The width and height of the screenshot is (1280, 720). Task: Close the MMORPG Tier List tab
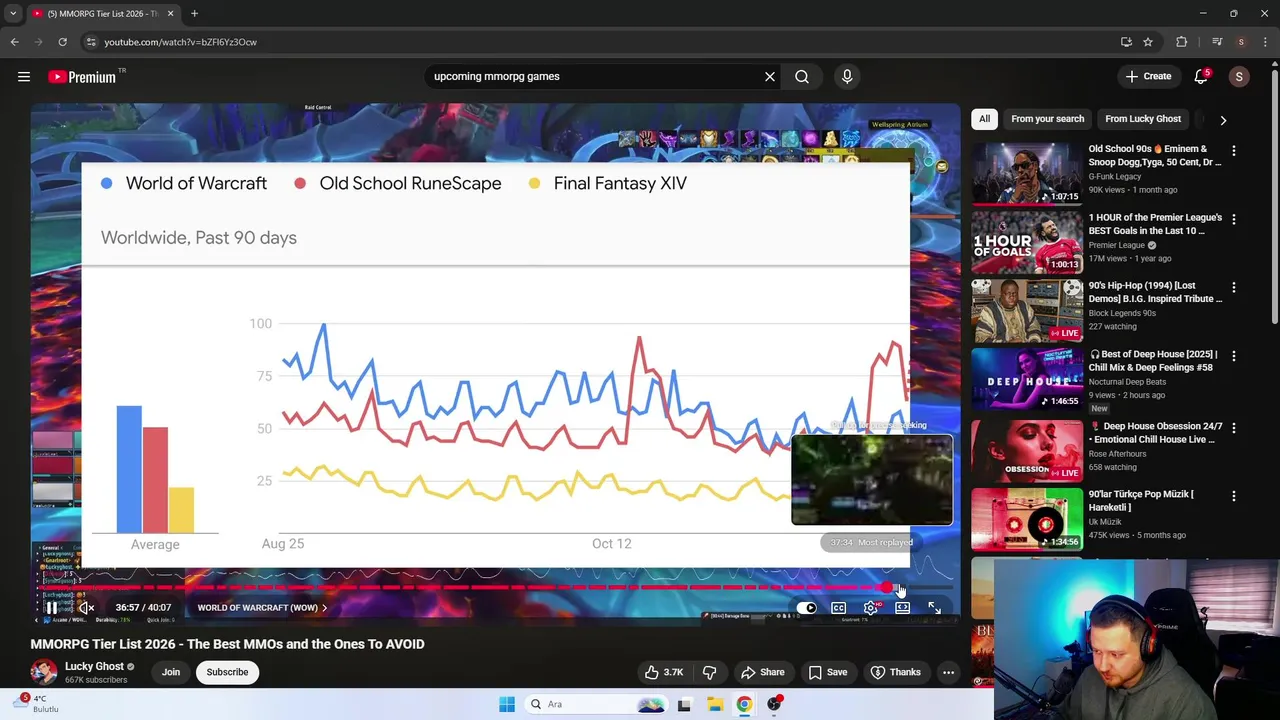[x=170, y=14]
